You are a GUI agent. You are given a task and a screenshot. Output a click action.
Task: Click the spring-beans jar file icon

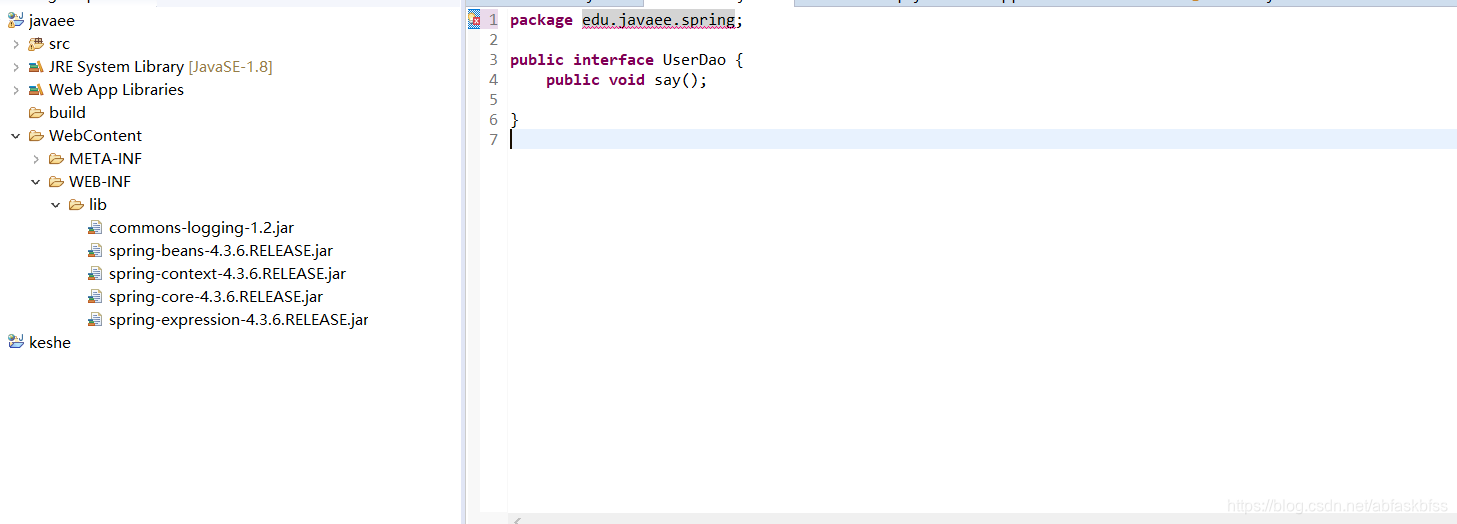coord(95,250)
